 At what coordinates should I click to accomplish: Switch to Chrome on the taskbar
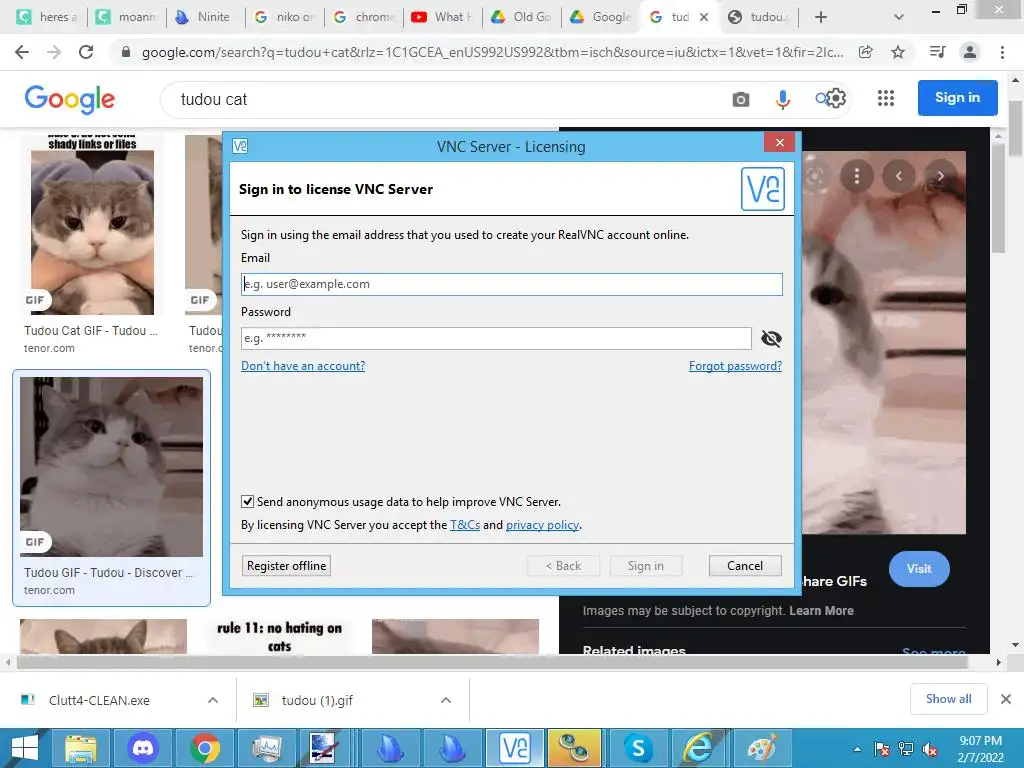[205, 748]
